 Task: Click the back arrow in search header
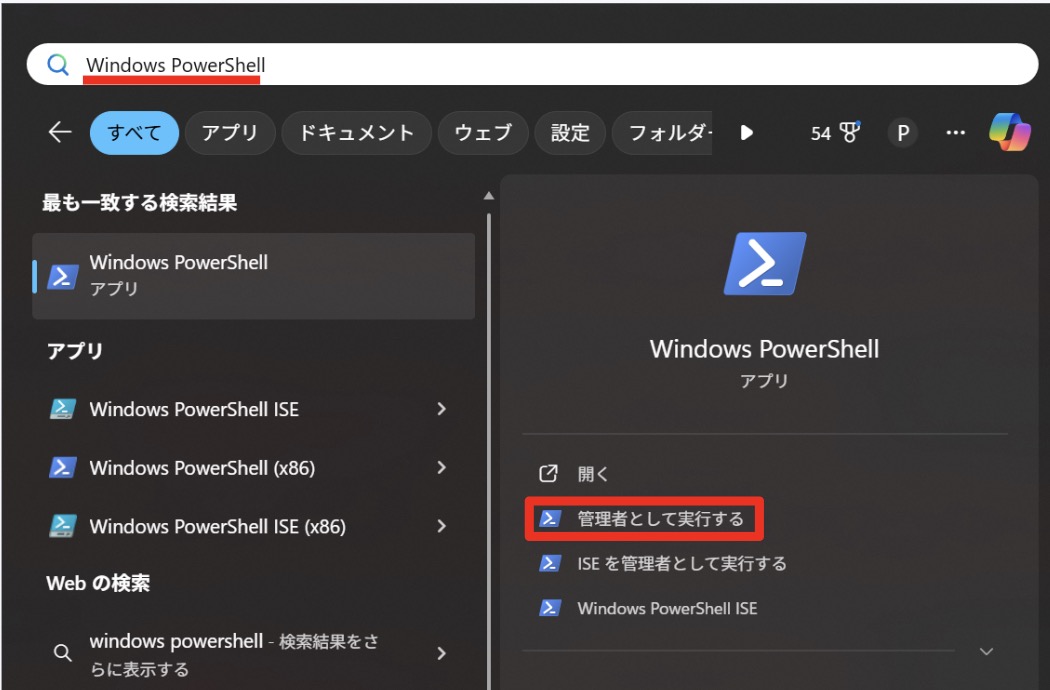tap(60, 133)
